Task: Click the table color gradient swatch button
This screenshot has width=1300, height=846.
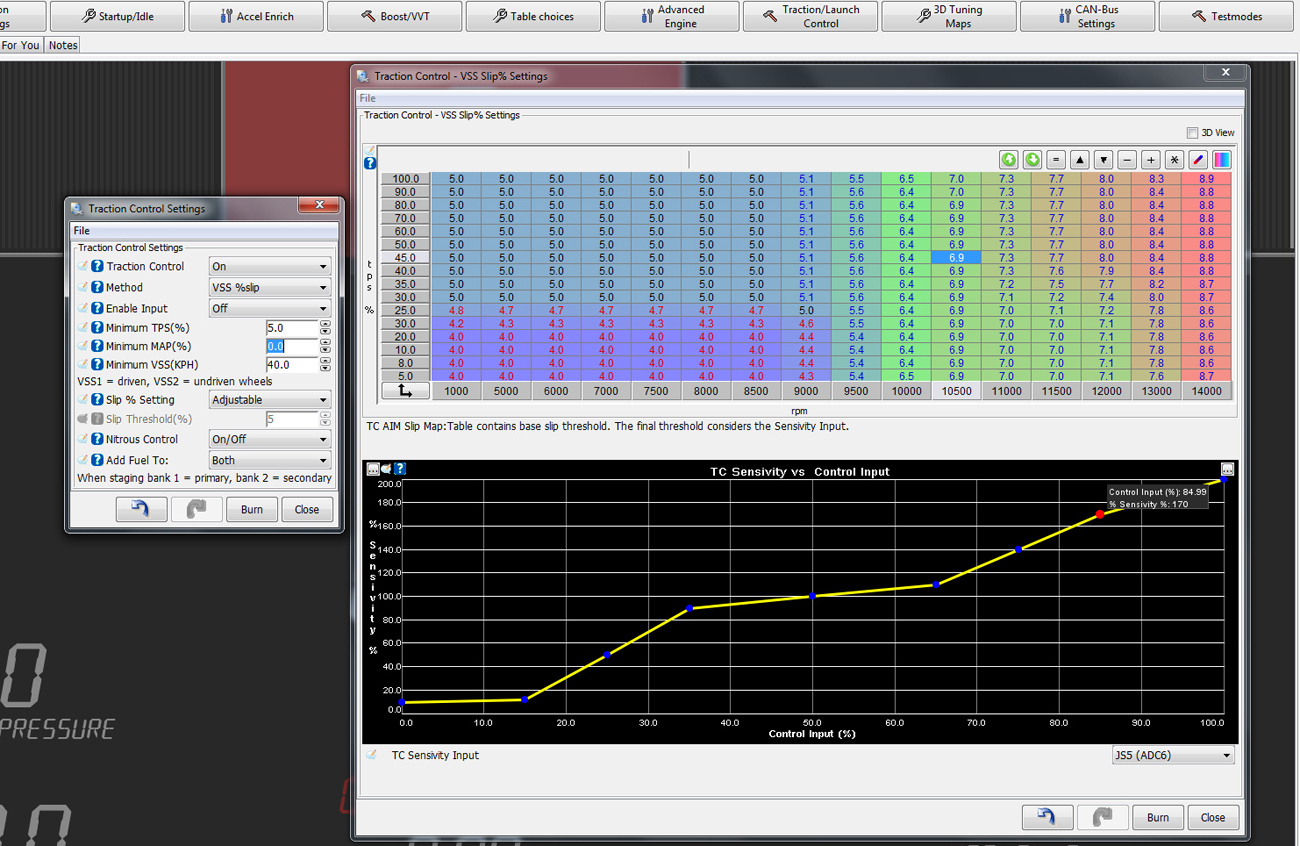Action: pyautogui.click(x=1221, y=160)
